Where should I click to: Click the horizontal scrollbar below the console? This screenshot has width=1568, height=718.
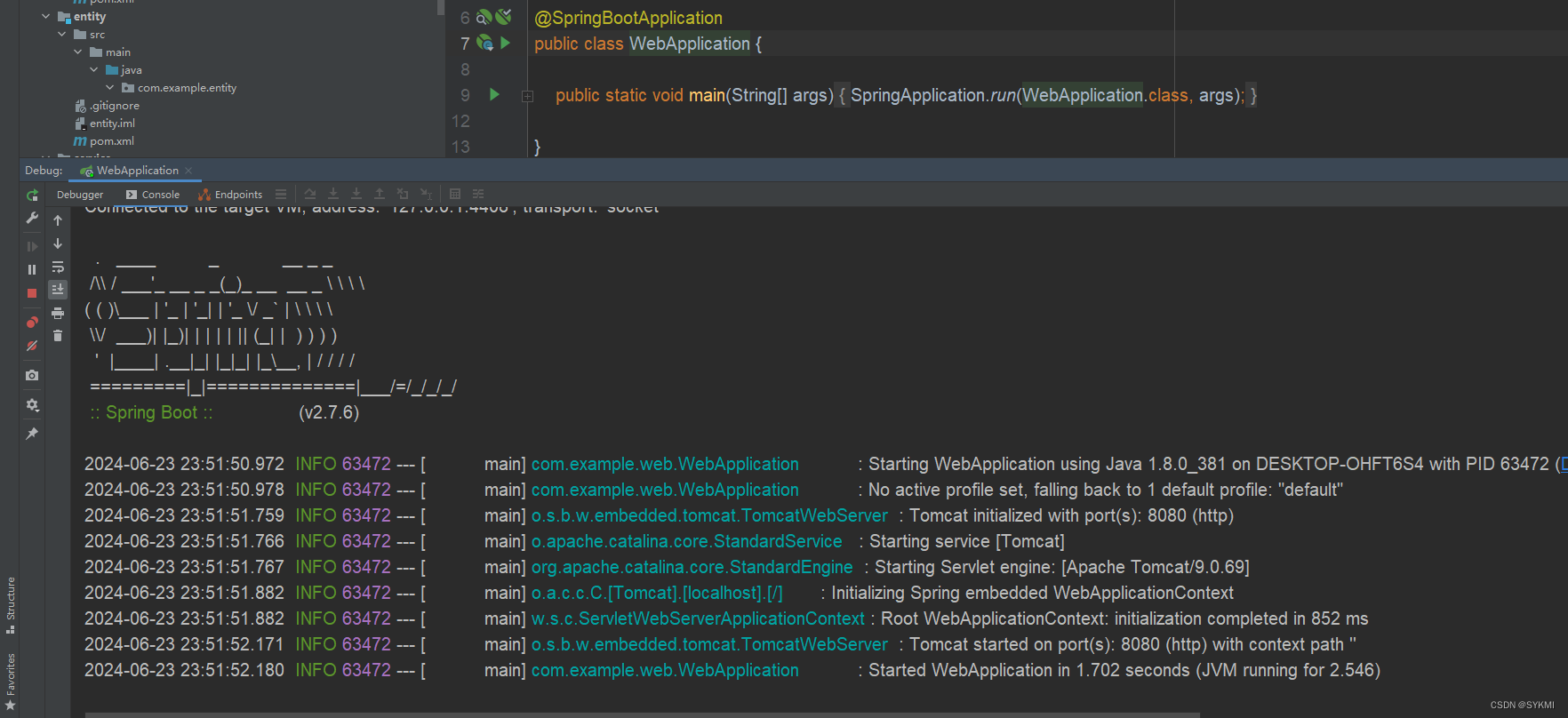click(x=642, y=714)
